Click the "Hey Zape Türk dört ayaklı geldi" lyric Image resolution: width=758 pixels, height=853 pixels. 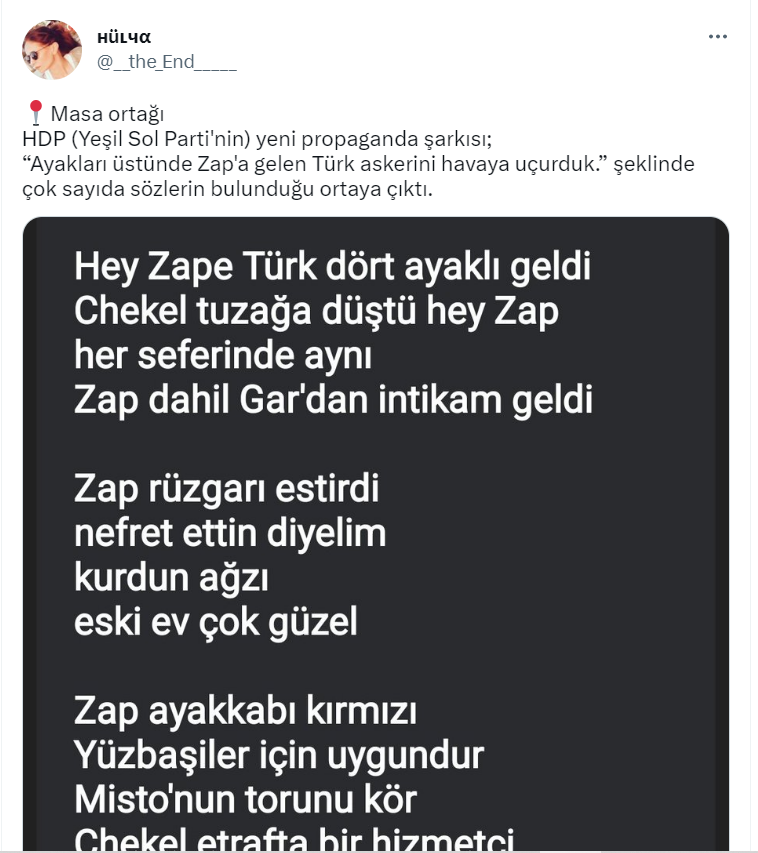(332, 268)
